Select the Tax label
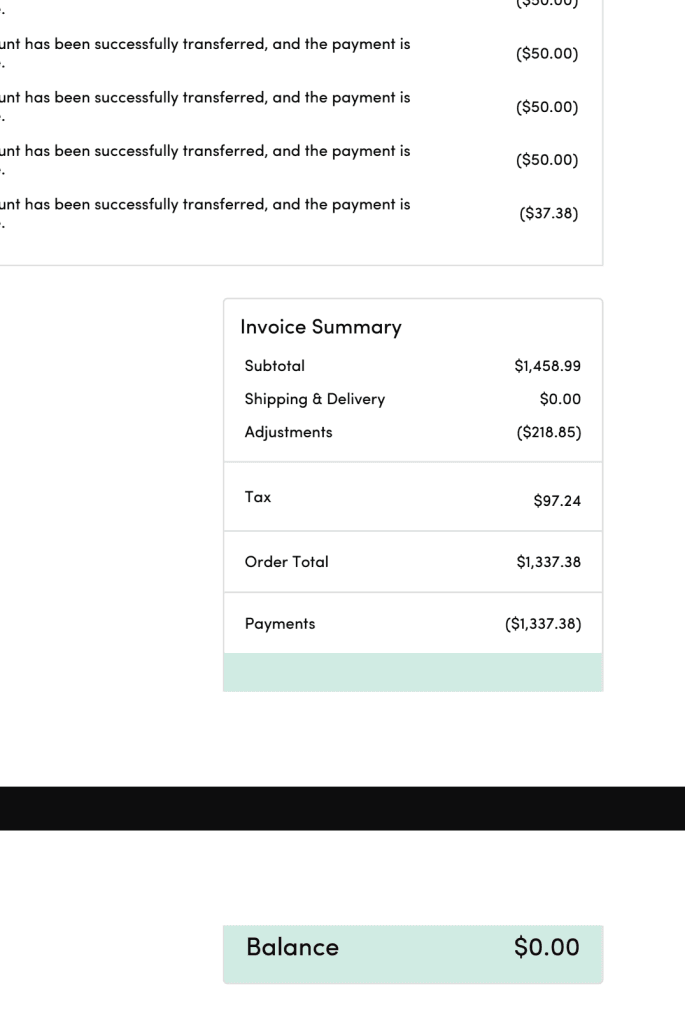Image resolution: width=685 pixels, height=1024 pixels. pyautogui.click(x=258, y=496)
